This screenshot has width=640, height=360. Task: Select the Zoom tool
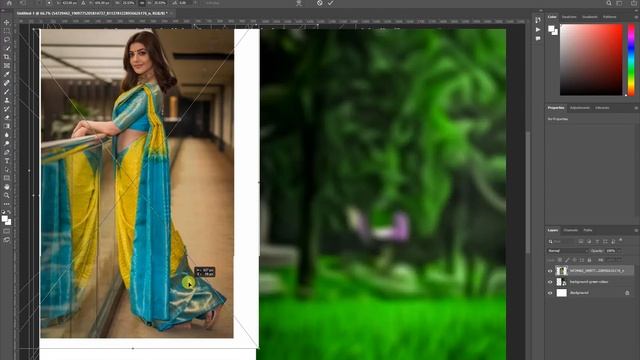[7, 195]
